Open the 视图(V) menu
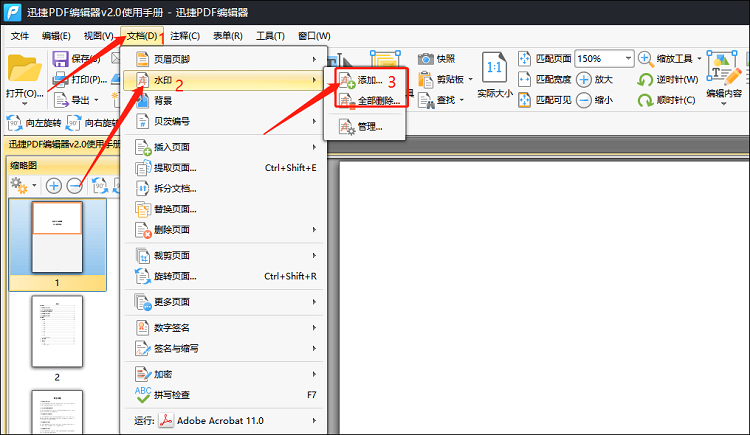The height and width of the screenshot is (435, 750). click(x=98, y=36)
